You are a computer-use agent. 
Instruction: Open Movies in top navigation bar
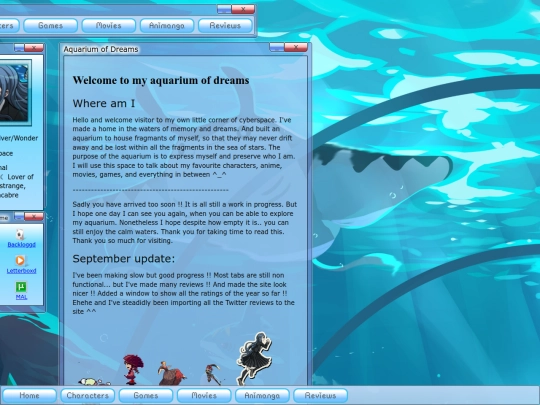pyautogui.click(x=109, y=25)
